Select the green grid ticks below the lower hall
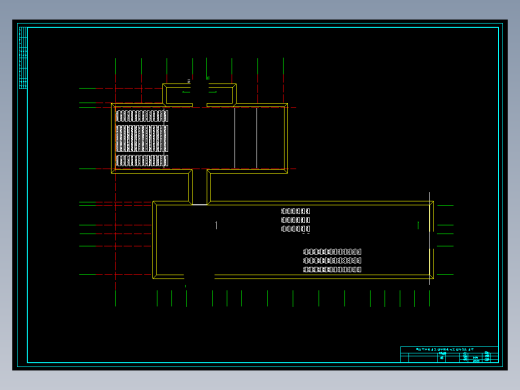The width and height of the screenshot is (520, 390). click(293, 298)
